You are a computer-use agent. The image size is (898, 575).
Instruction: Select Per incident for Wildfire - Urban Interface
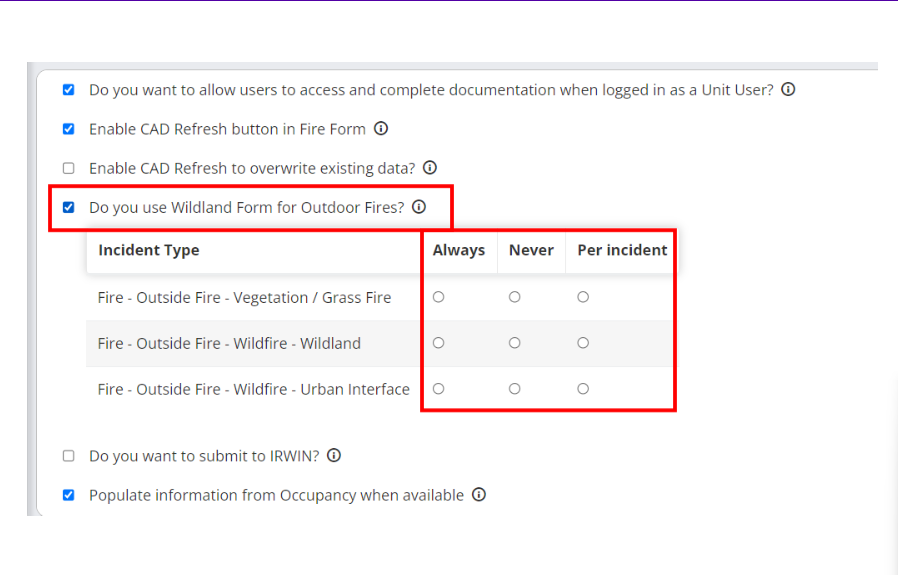[x=583, y=389]
